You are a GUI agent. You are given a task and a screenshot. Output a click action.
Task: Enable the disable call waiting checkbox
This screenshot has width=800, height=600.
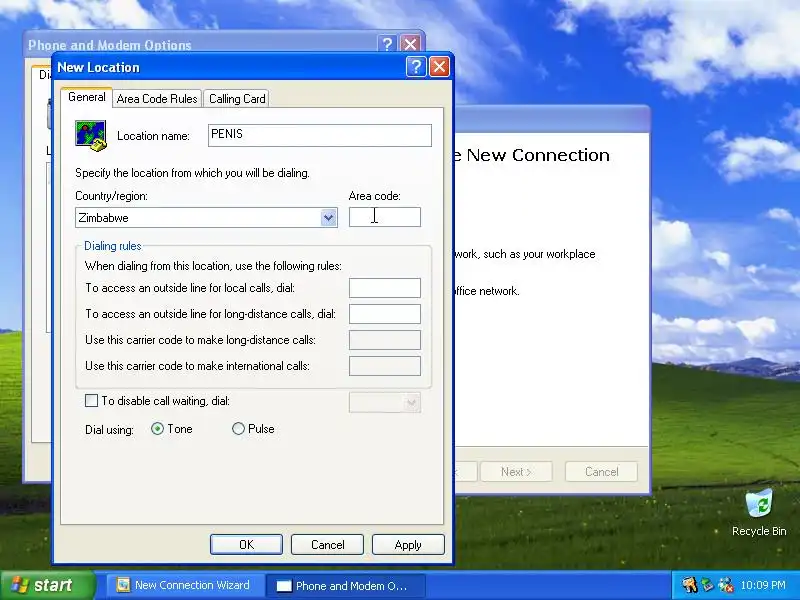[91, 401]
